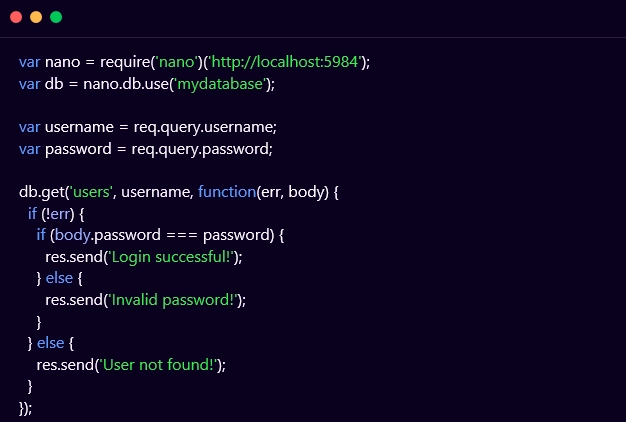Click the 'User not found!' string

(x=160, y=364)
